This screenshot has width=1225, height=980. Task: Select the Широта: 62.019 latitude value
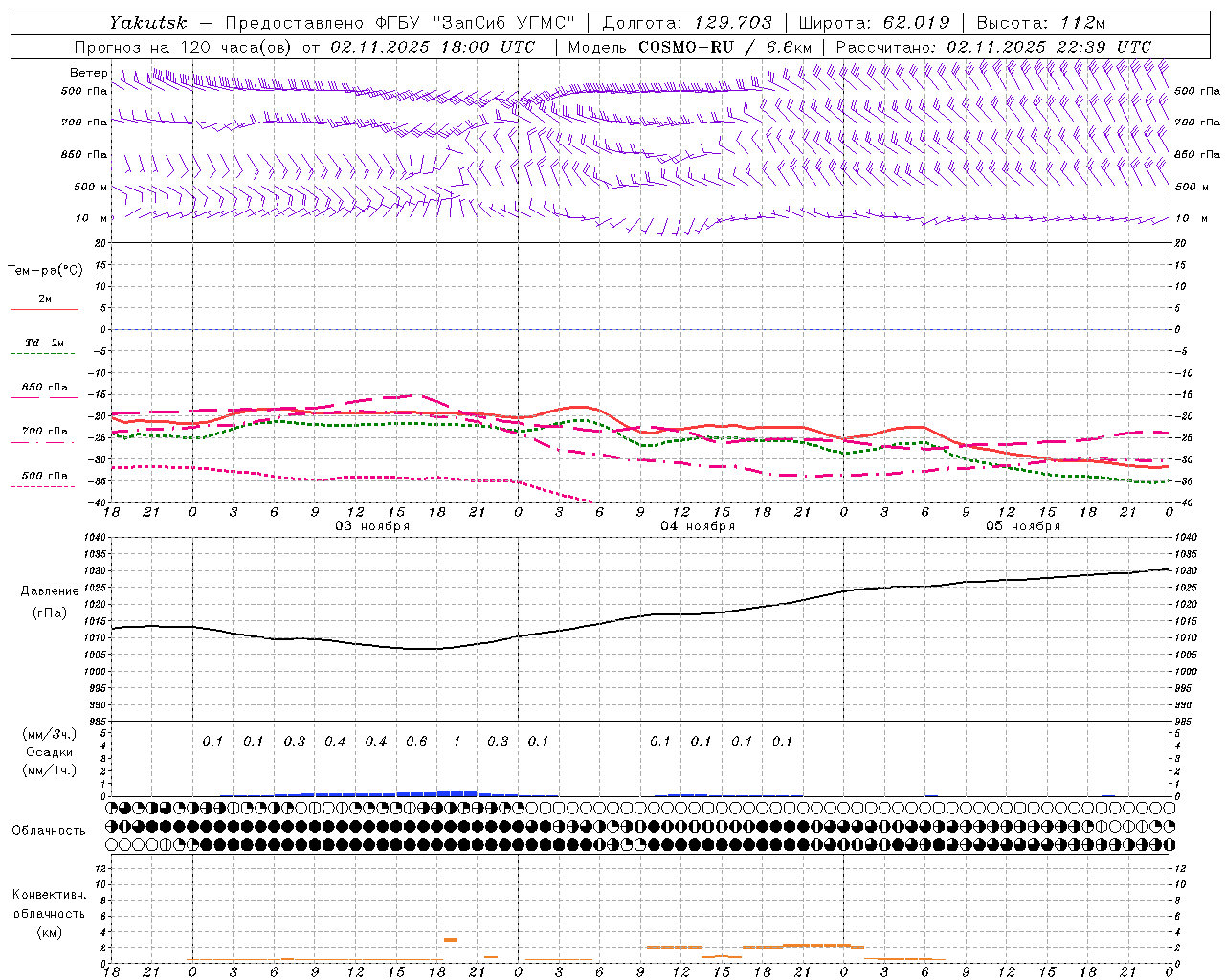point(874,23)
